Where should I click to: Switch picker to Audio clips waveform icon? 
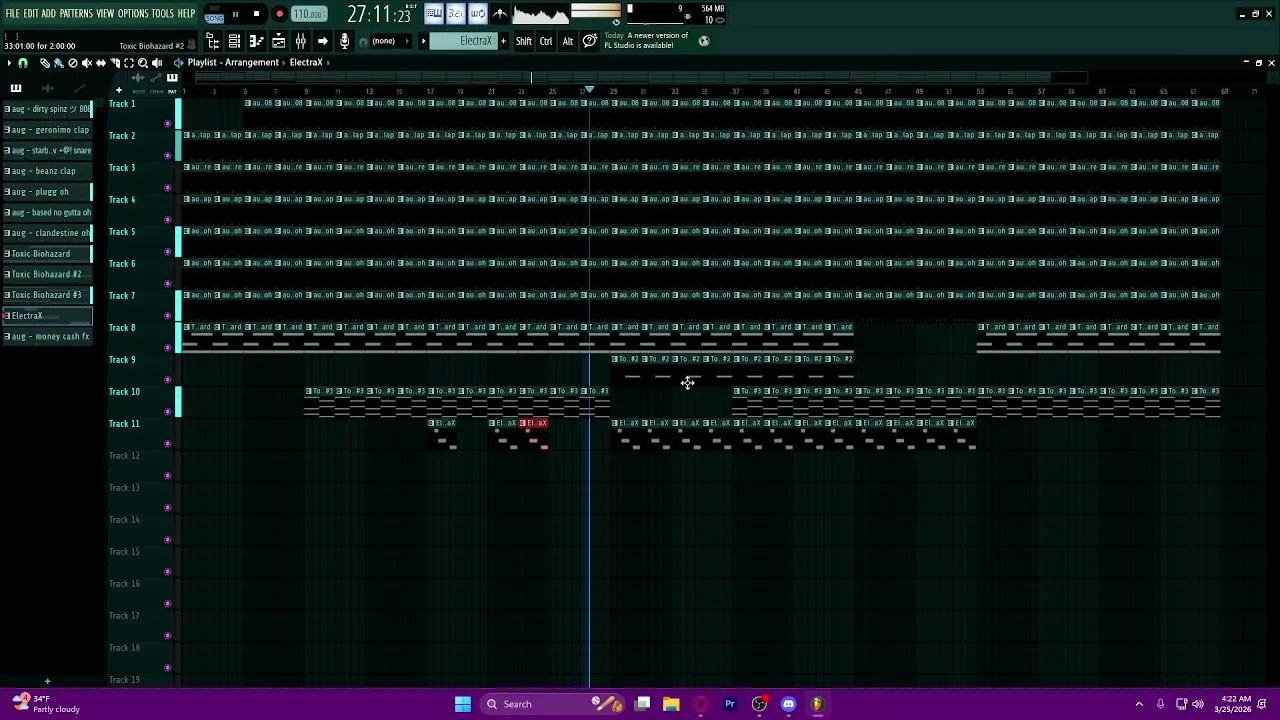click(47, 88)
